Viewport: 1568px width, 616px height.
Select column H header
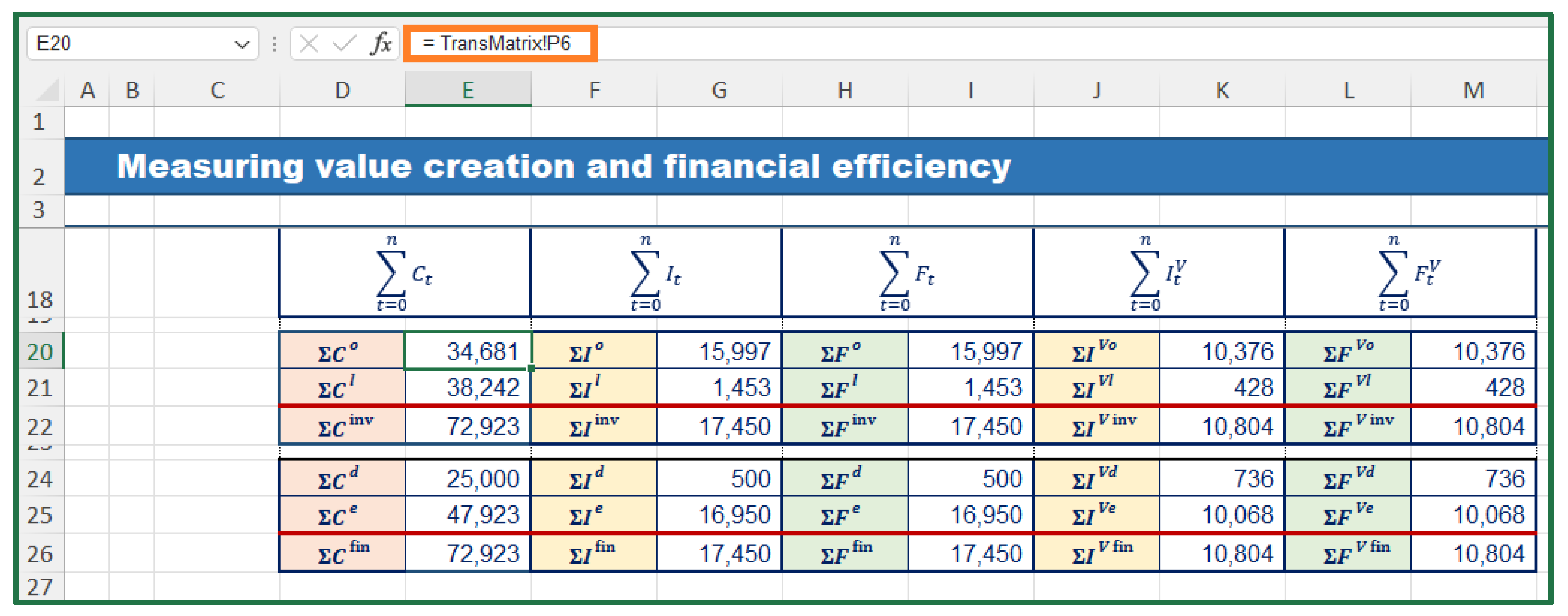844,91
